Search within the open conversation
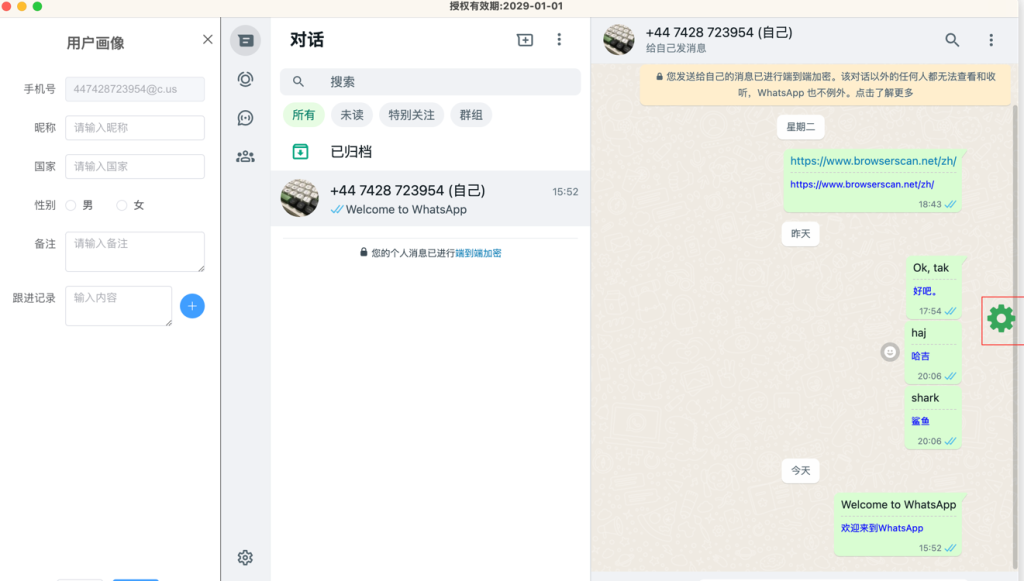This screenshot has height=581, width=1024. click(952, 40)
